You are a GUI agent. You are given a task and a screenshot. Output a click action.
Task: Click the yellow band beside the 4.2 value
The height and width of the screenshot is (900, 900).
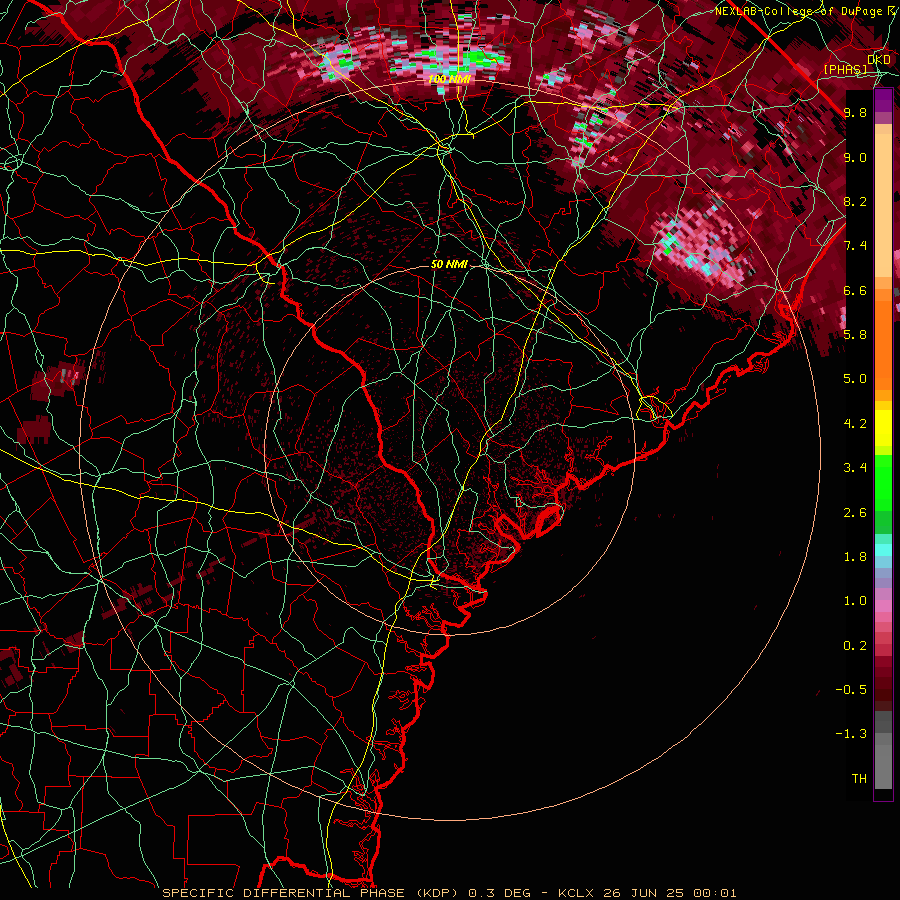[x=883, y=428]
